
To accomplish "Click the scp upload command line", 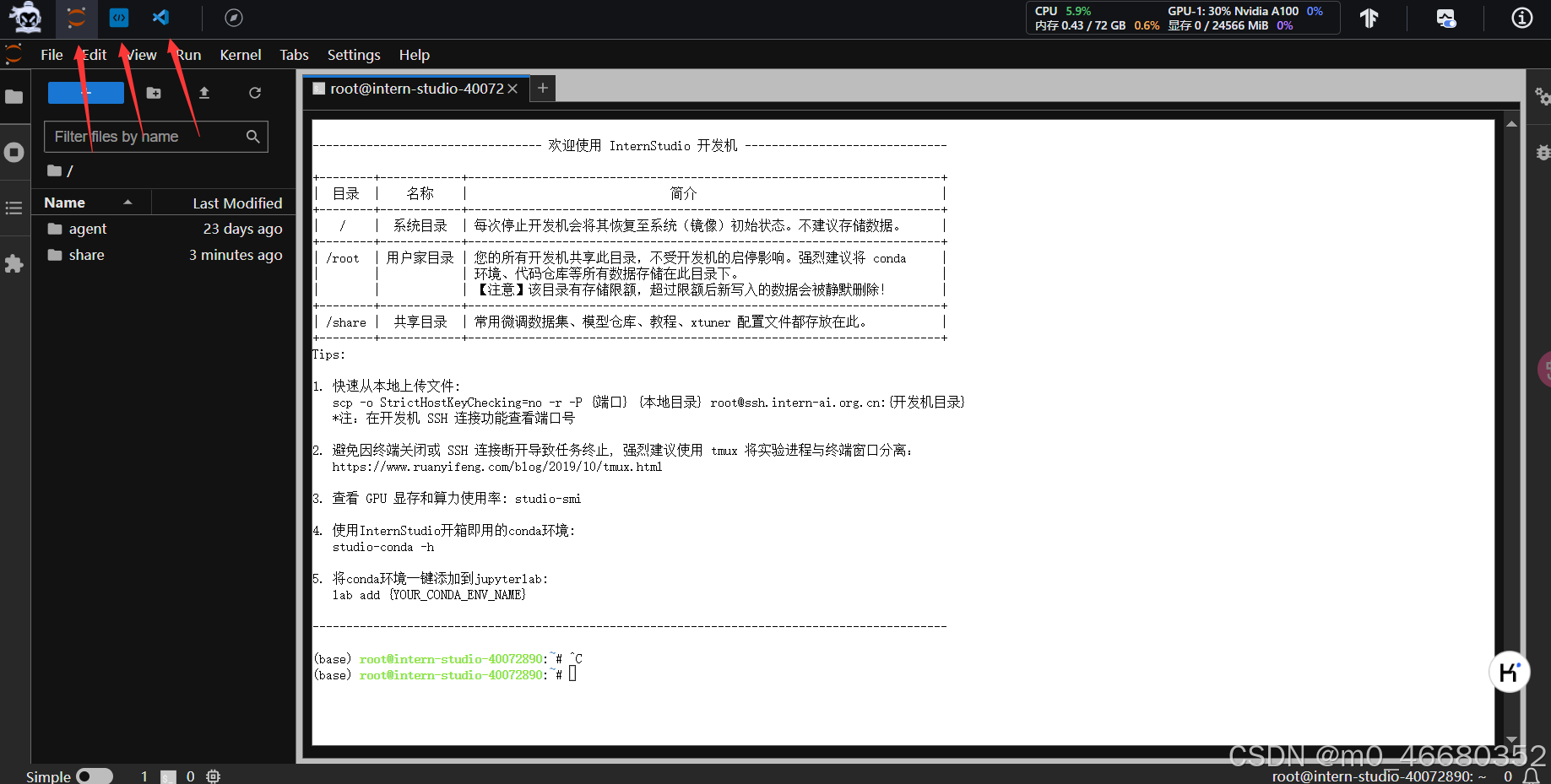I will [648, 403].
